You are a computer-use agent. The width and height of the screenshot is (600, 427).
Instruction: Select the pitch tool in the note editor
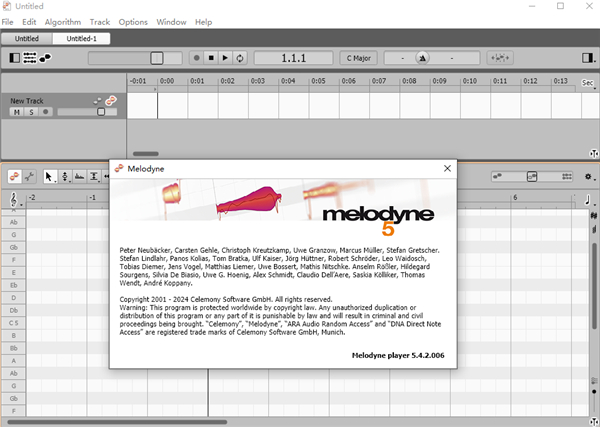click(65, 176)
